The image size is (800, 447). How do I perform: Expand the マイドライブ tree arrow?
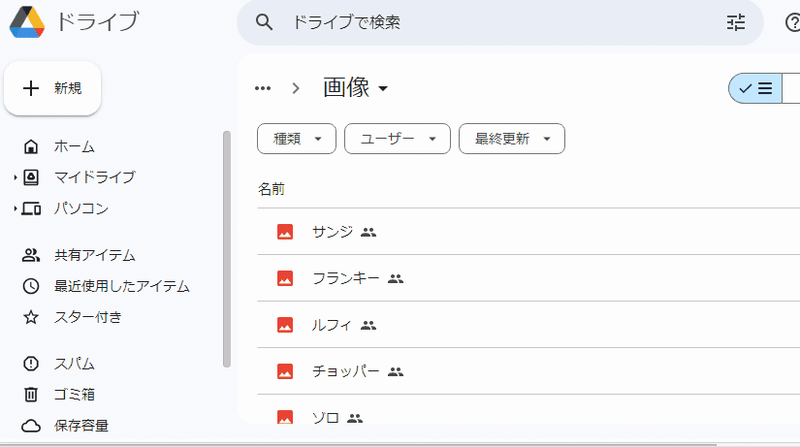click(15, 178)
